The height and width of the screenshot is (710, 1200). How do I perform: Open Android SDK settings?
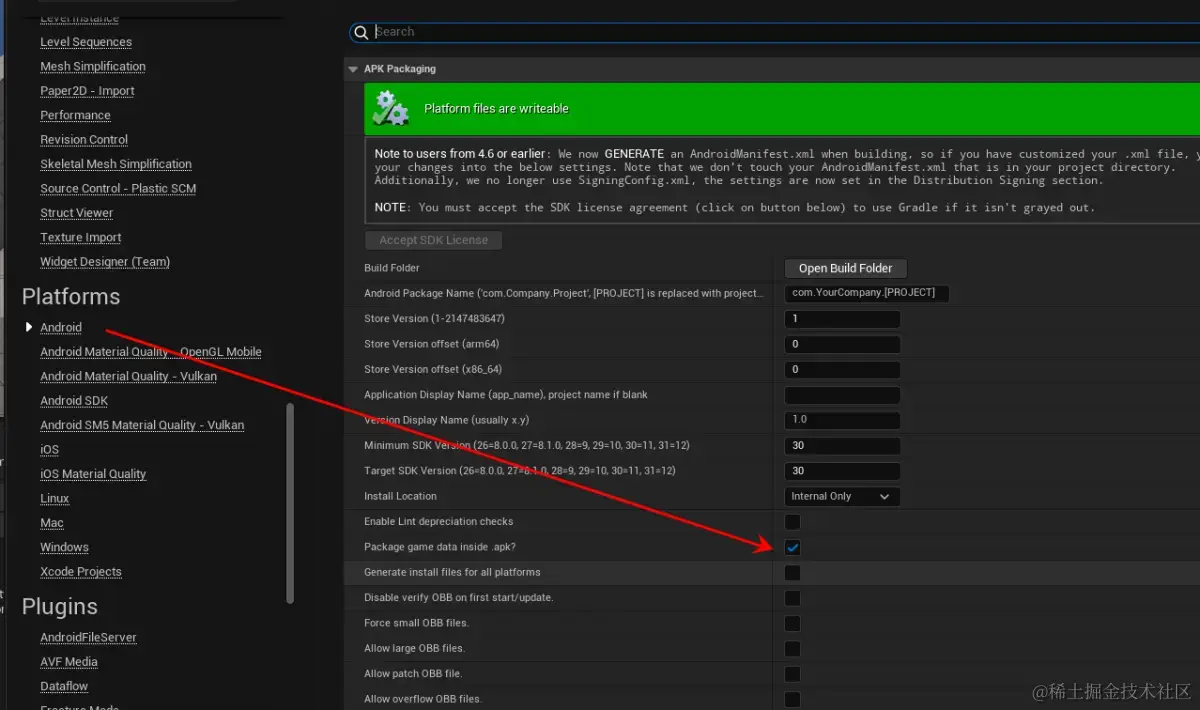pyautogui.click(x=74, y=401)
